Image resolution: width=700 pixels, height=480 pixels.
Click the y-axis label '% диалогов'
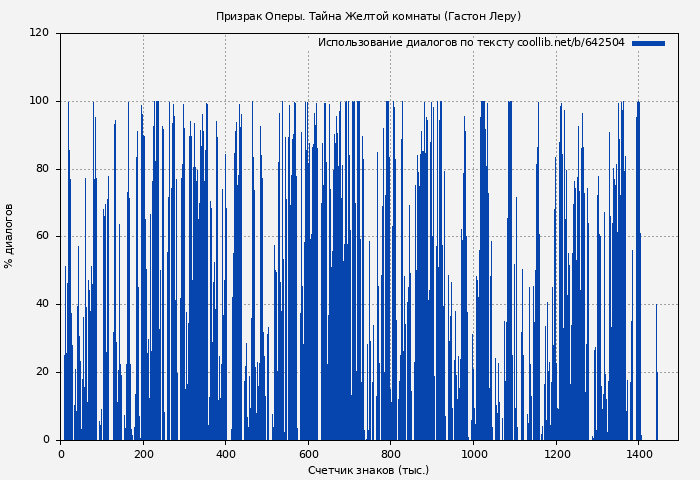point(9,236)
